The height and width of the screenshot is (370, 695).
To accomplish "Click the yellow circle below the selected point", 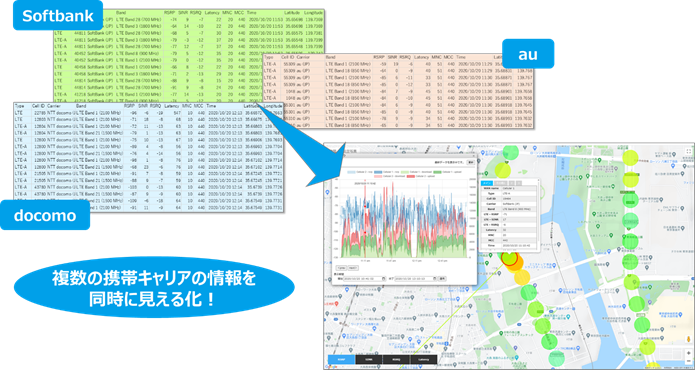I will pyautogui.click(x=523, y=277).
